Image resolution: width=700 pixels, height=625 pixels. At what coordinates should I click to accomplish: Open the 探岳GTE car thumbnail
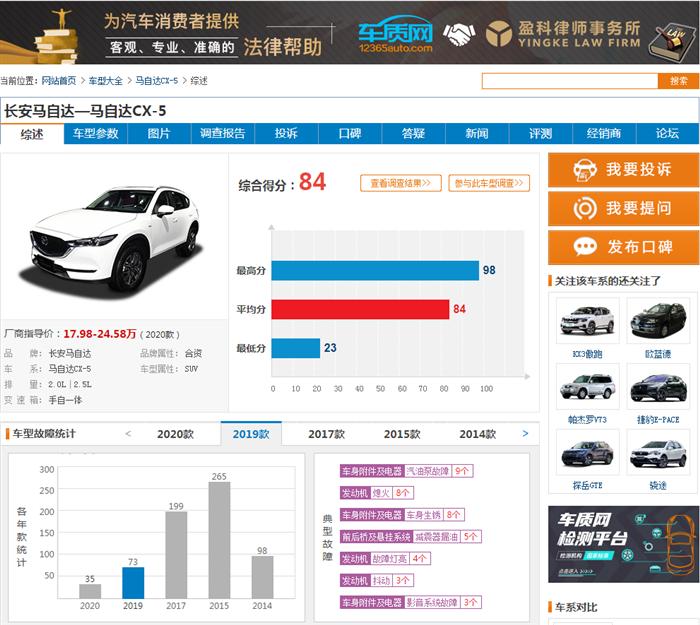click(588, 452)
